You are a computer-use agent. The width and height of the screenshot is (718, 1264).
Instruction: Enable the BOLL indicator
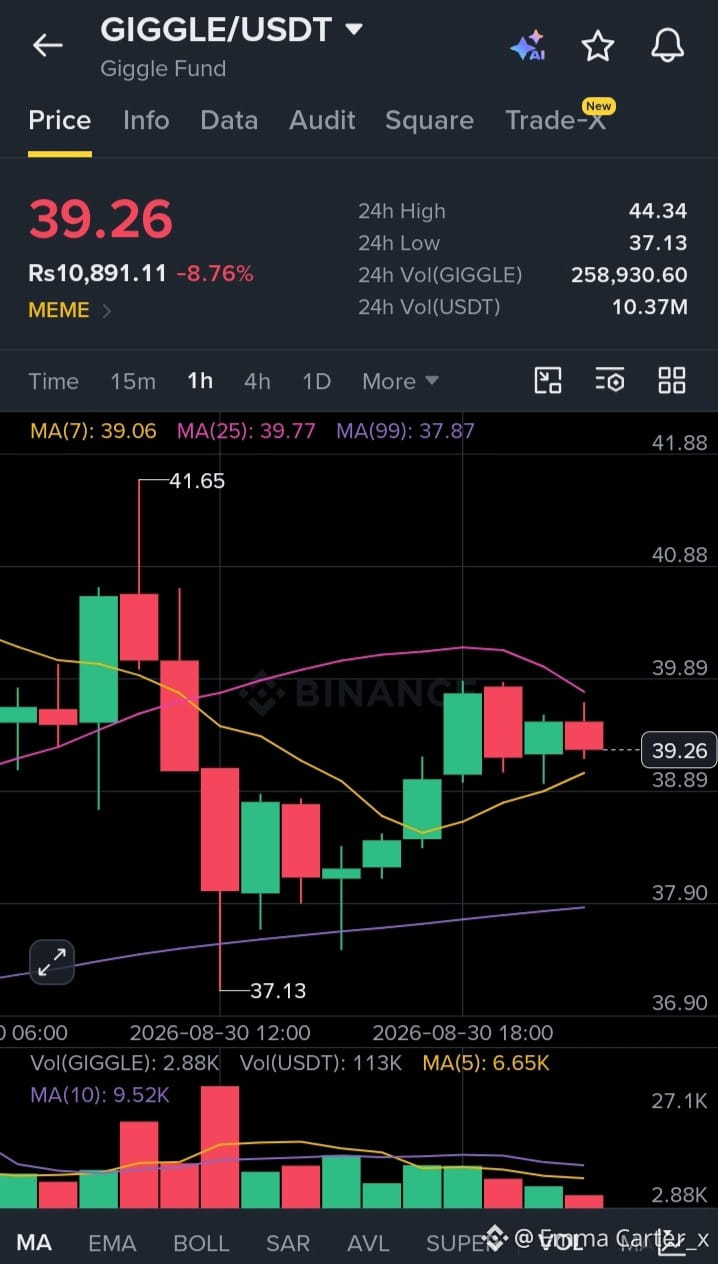(x=201, y=1243)
